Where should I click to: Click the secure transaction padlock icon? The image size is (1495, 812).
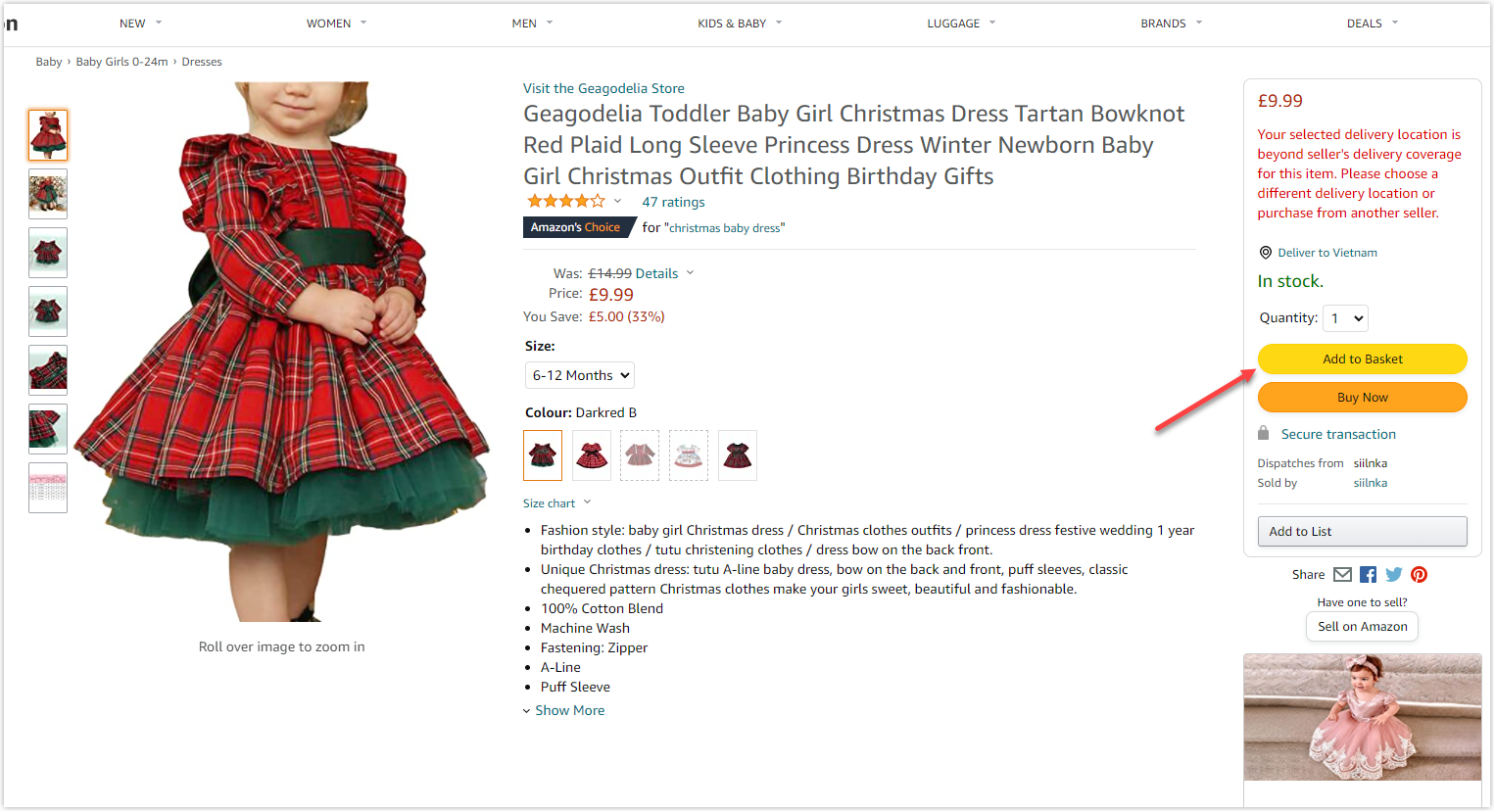coord(1264,434)
